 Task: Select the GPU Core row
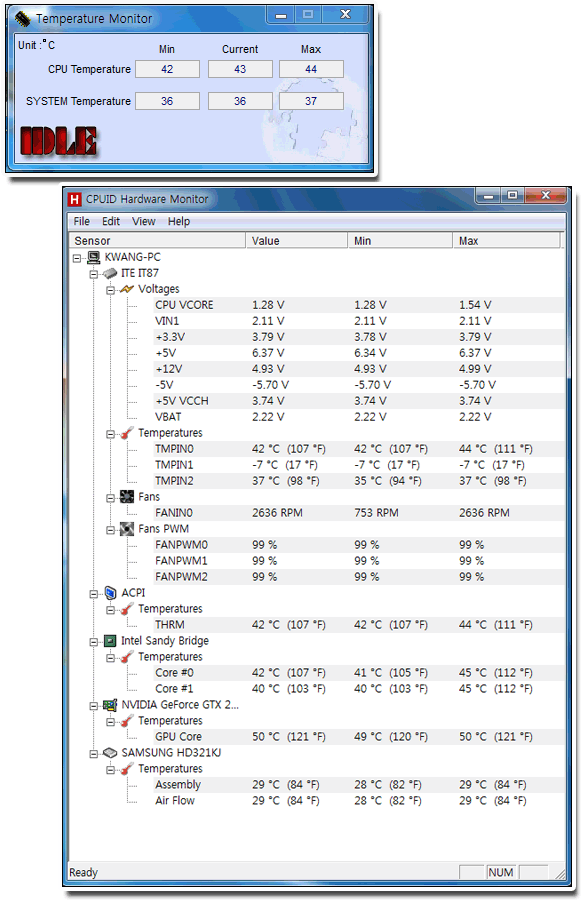pos(359,737)
